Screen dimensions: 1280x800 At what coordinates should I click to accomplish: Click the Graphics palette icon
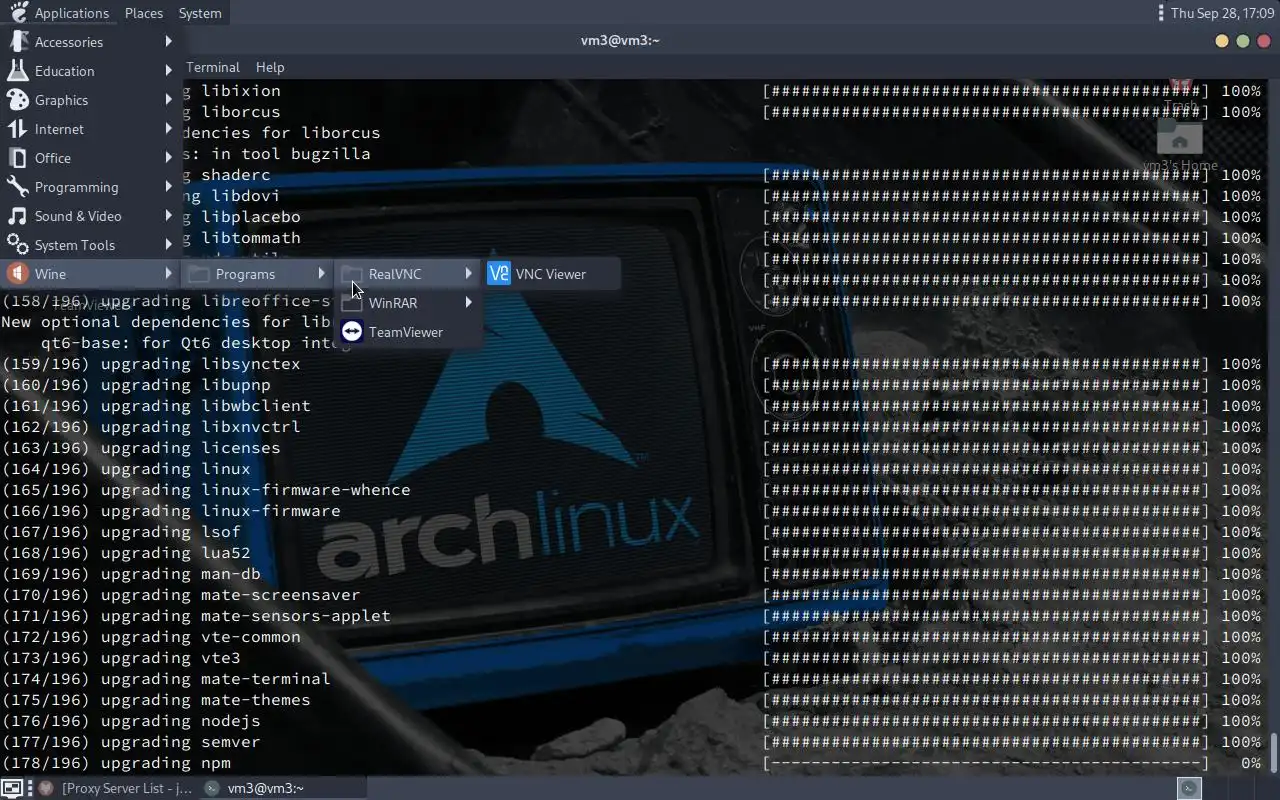click(18, 100)
